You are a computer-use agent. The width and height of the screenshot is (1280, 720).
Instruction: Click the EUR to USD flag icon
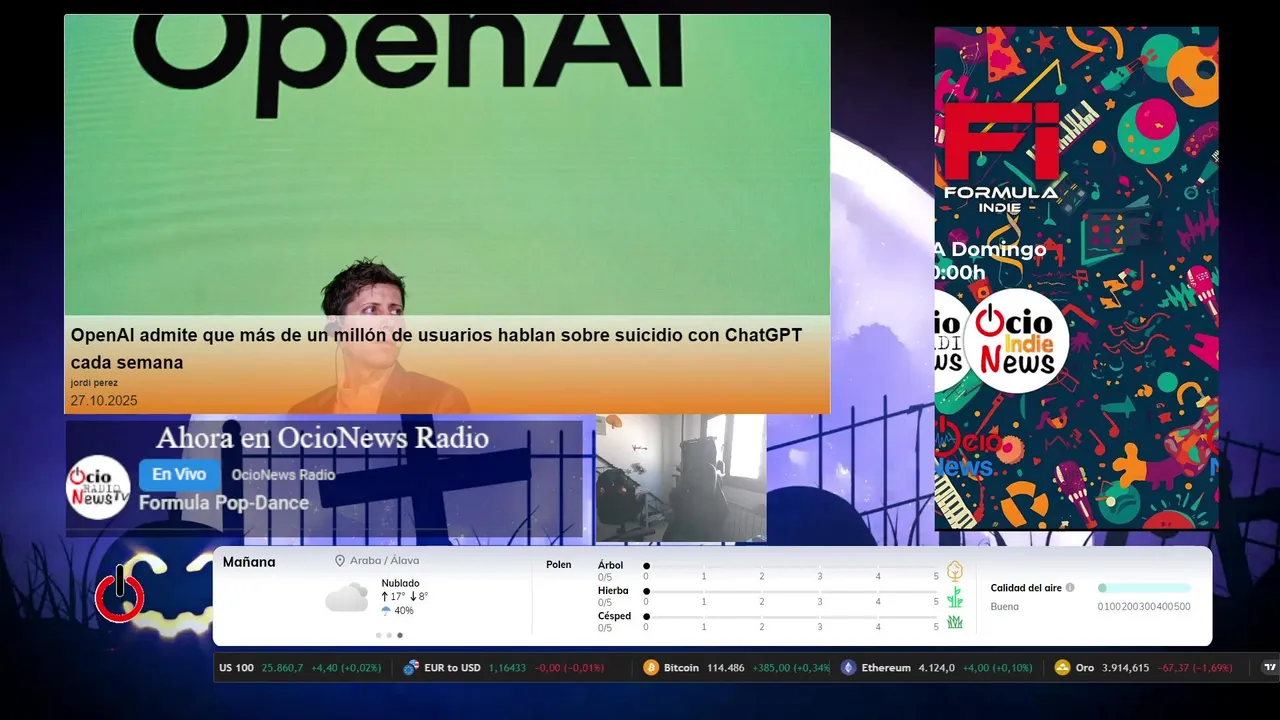point(410,668)
